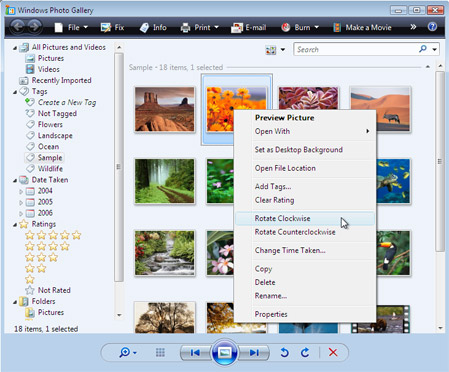Select the desert buttes thumbnail
Viewport: 449px width, 372px height.
tap(165, 109)
